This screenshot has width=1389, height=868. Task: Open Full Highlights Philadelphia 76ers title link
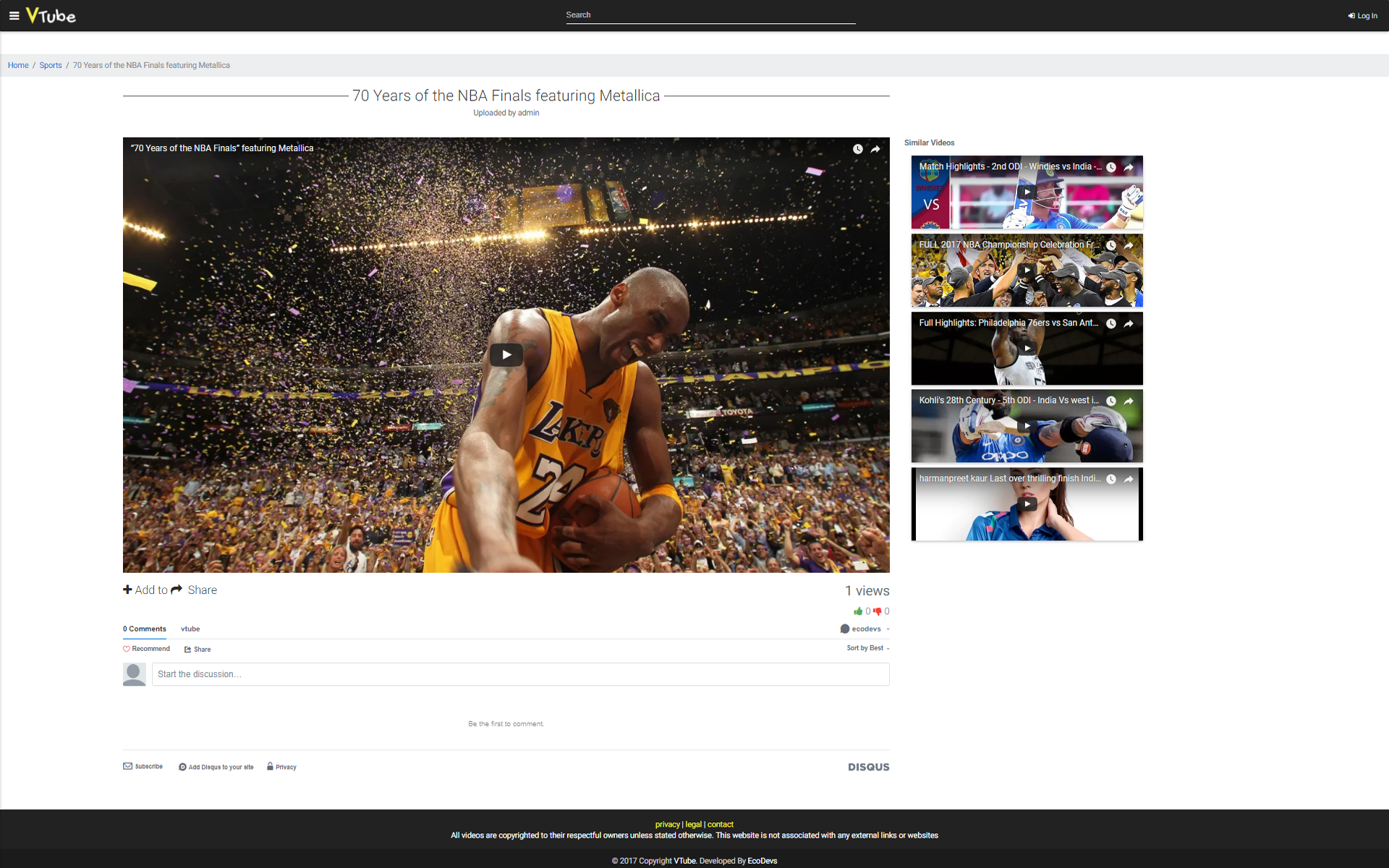click(x=1008, y=323)
